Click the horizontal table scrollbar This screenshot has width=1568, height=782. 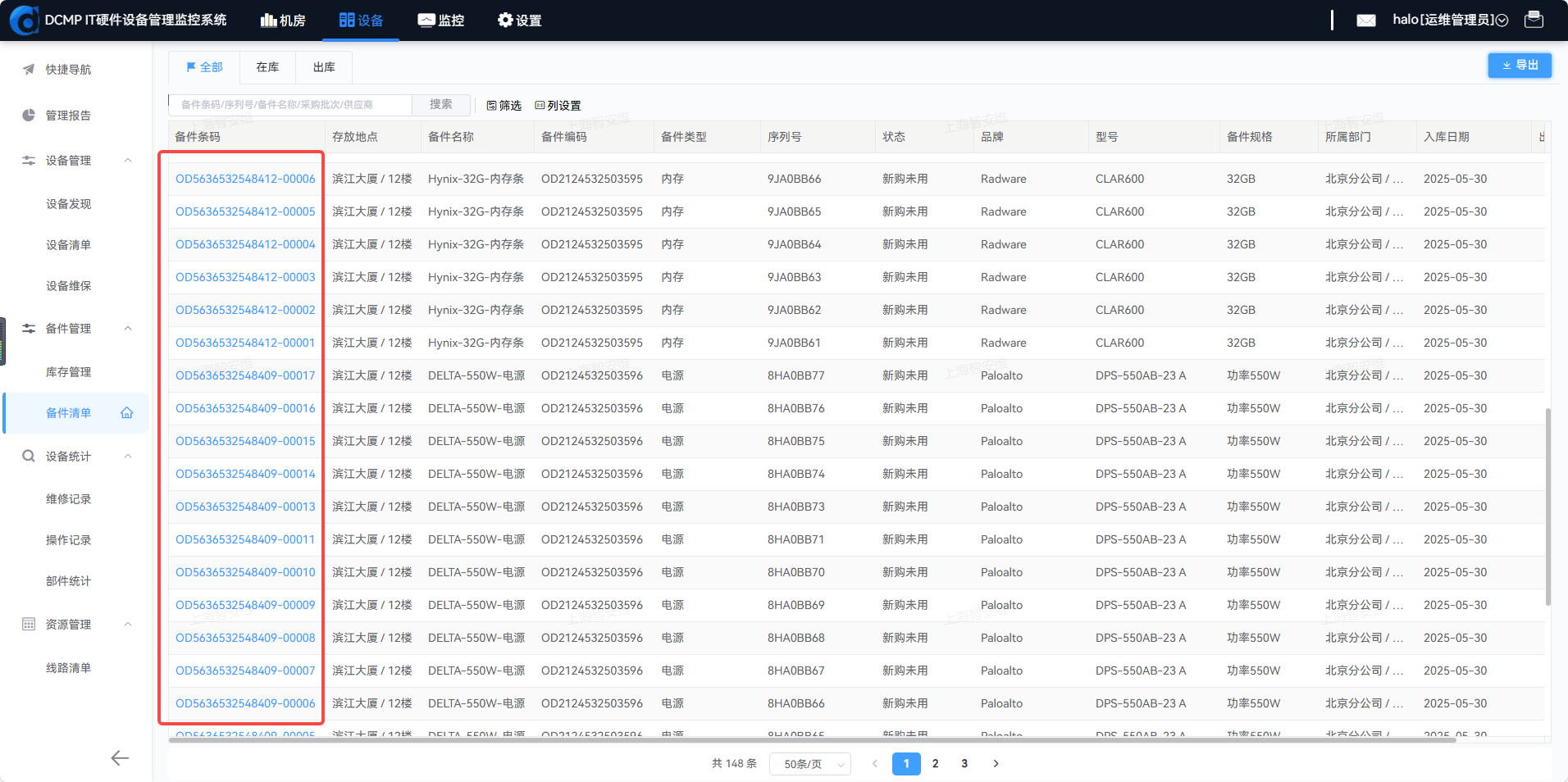tap(812, 739)
